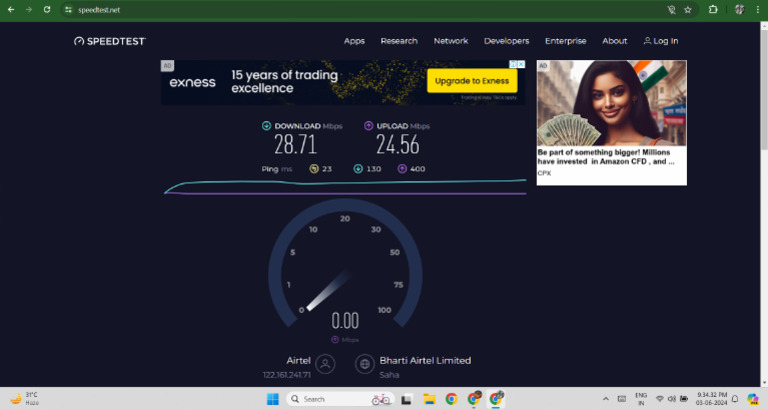
Task: Click the upload arrow icon beside UPLOAD
Action: click(x=368, y=126)
